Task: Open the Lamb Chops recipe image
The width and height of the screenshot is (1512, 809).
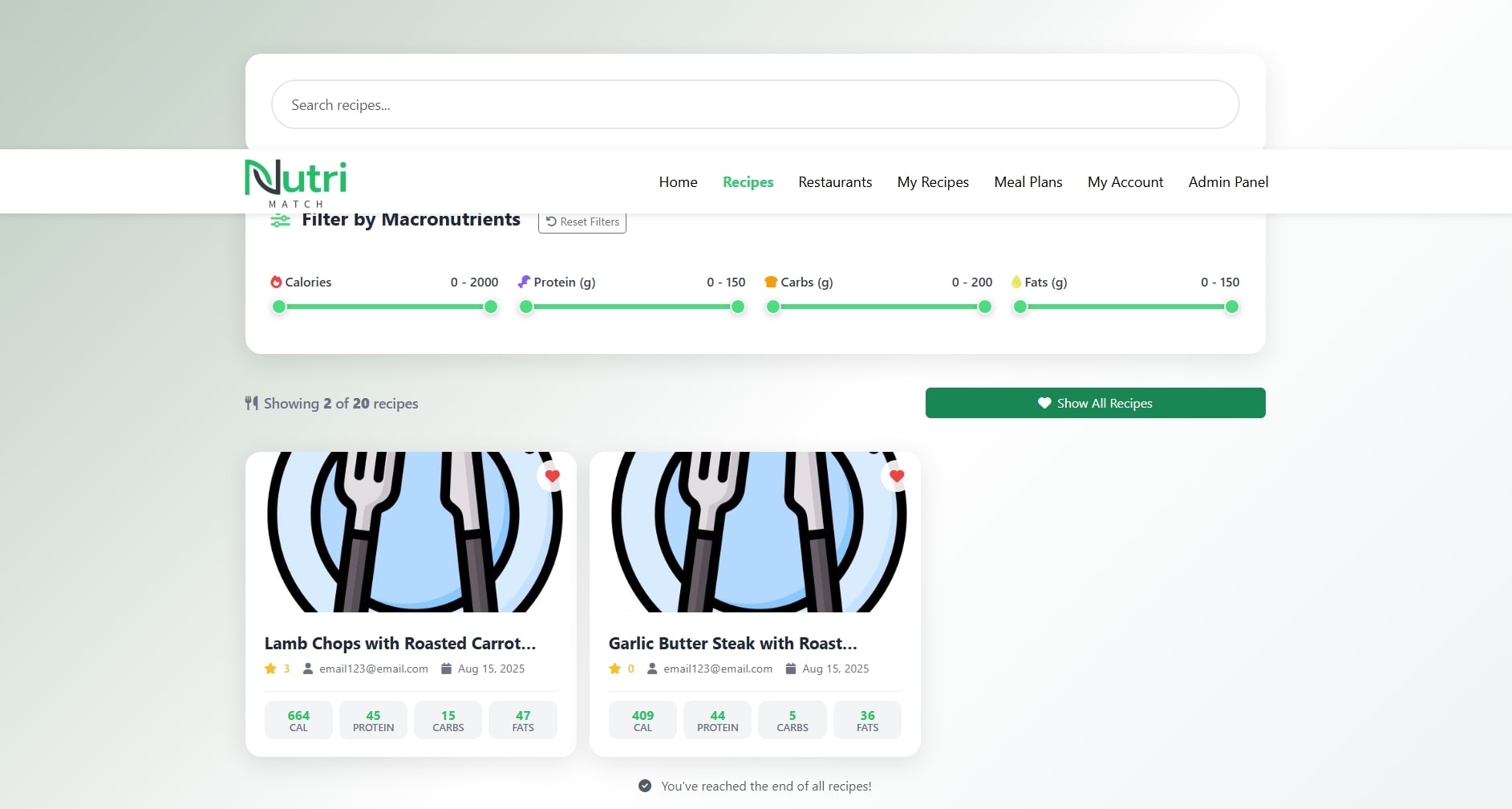Action: click(x=411, y=532)
